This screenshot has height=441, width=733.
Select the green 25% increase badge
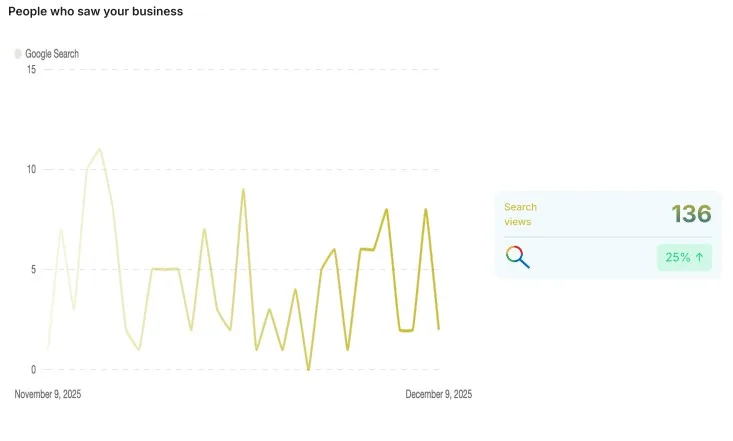point(684,257)
